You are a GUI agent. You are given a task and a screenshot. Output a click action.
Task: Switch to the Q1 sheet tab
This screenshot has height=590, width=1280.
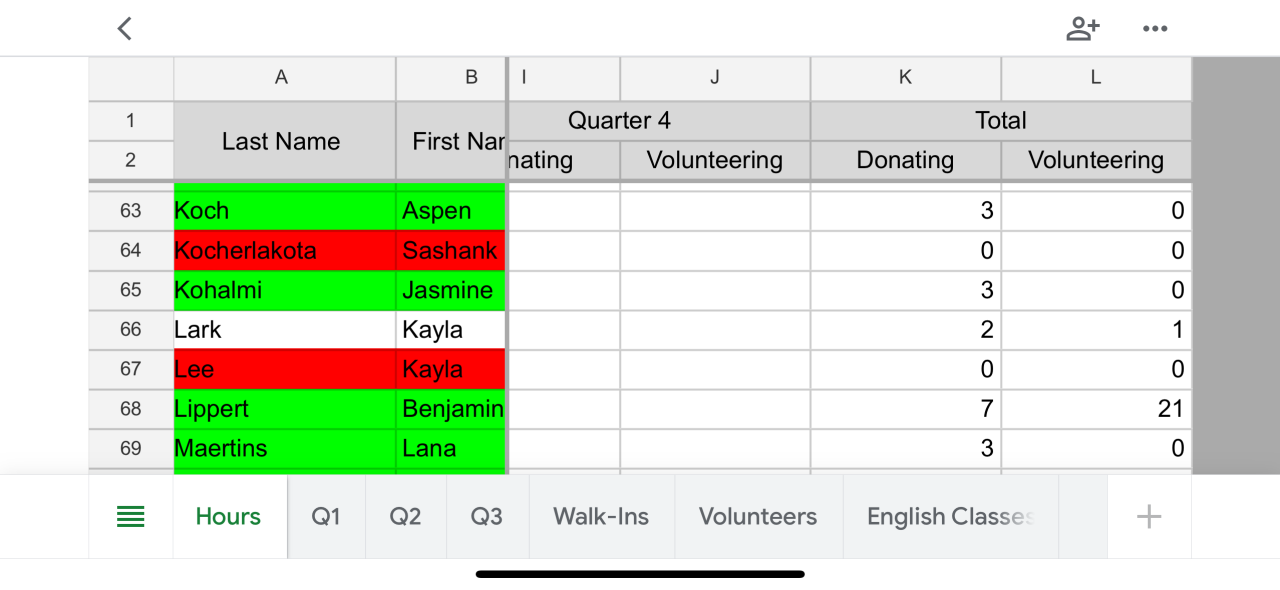point(326,517)
